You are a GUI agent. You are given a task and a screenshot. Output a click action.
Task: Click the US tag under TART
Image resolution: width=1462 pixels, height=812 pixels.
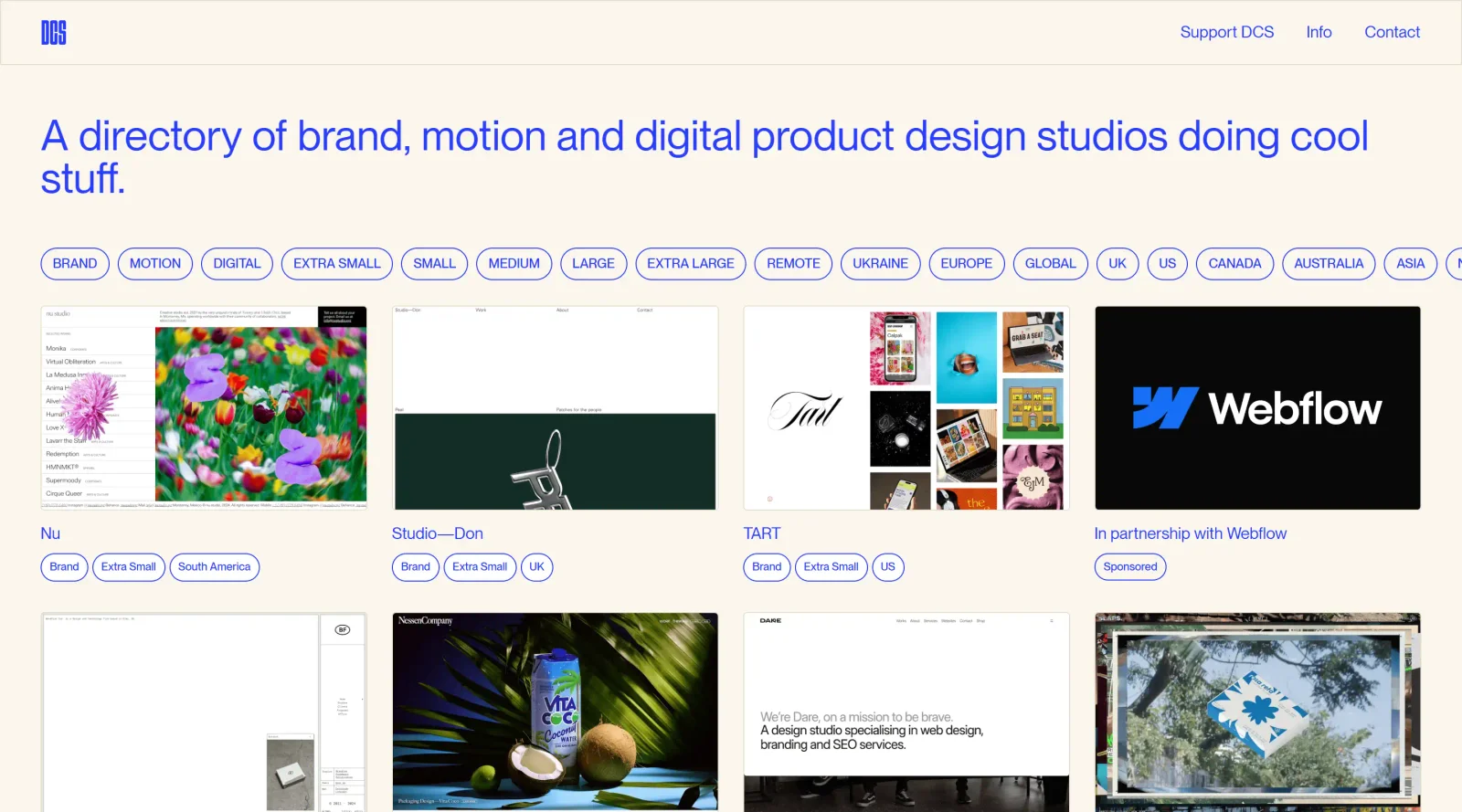tap(887, 566)
